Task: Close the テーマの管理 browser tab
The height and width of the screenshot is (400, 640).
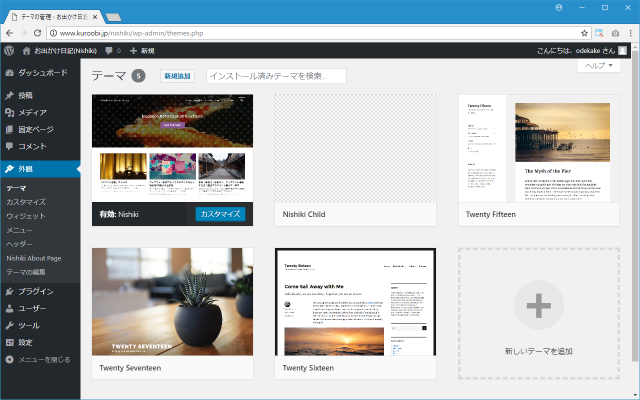Action: pos(95,17)
